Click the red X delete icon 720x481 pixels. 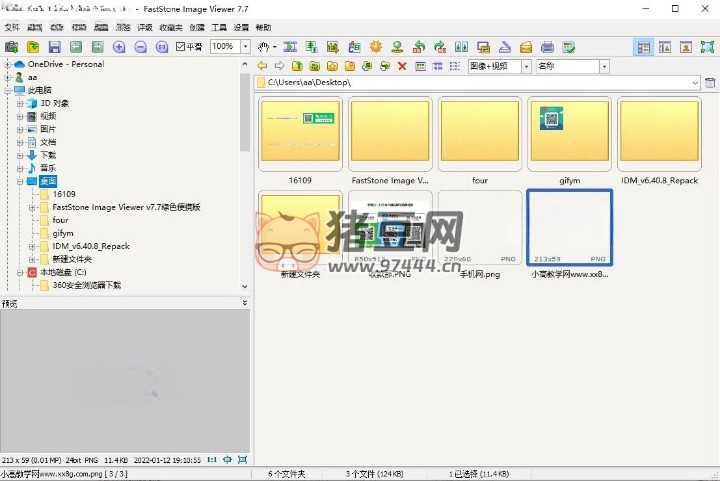pos(402,66)
